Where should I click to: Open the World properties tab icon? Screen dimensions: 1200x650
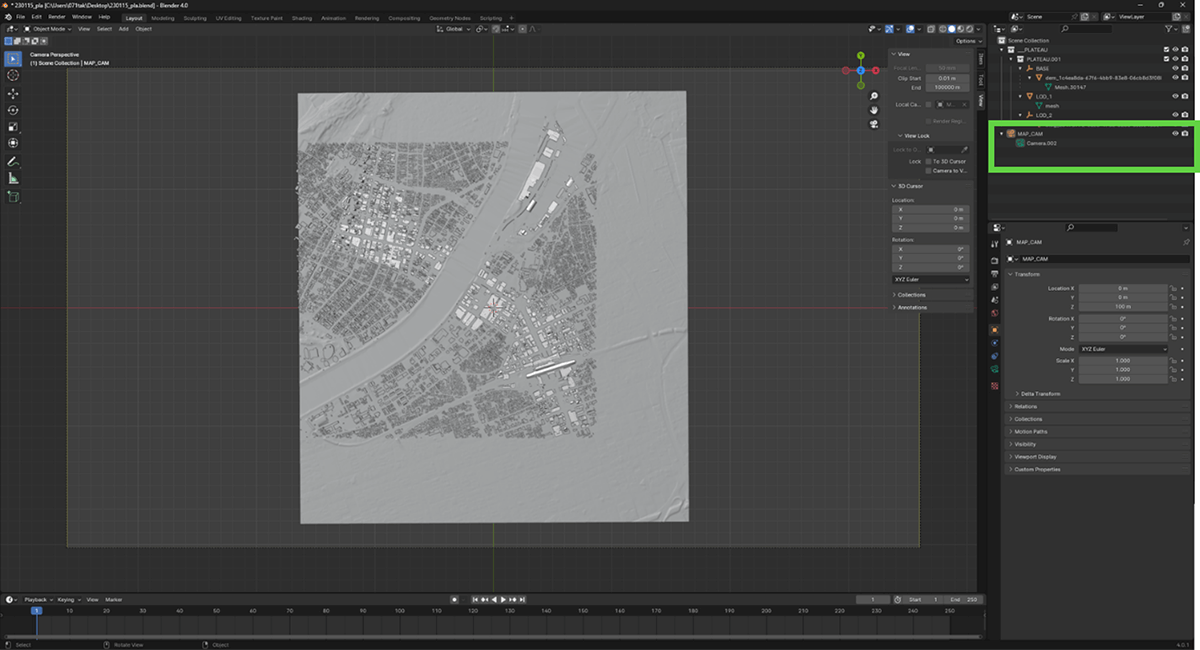tap(994, 314)
